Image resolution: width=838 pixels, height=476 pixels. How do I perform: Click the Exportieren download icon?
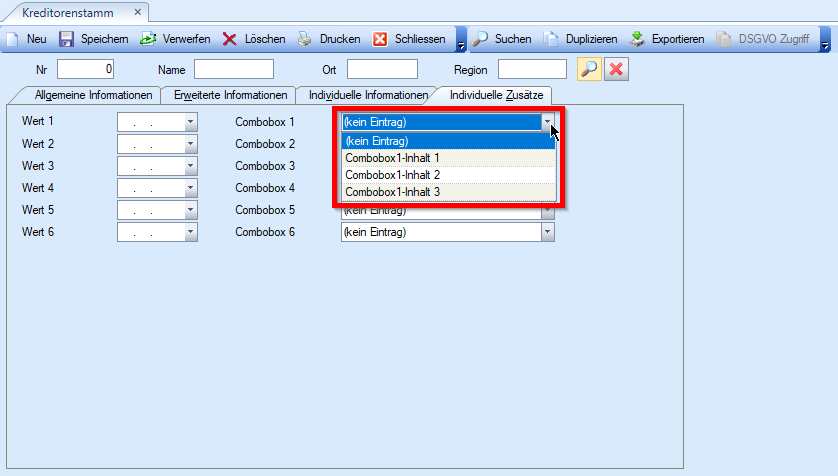click(x=637, y=39)
